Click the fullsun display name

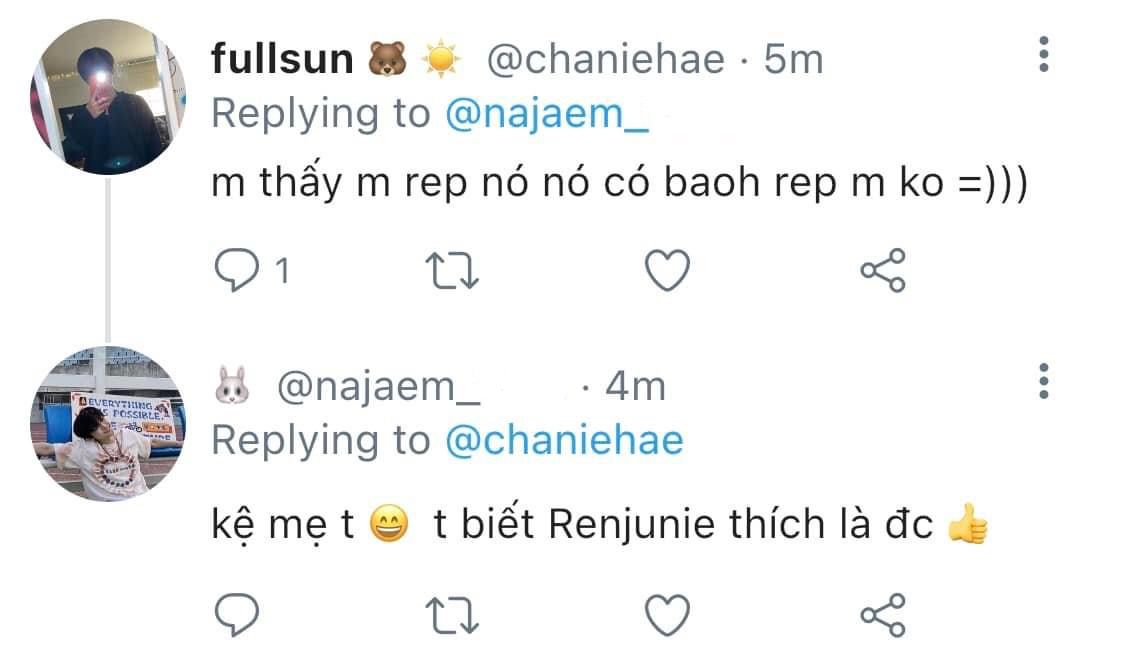(x=282, y=60)
